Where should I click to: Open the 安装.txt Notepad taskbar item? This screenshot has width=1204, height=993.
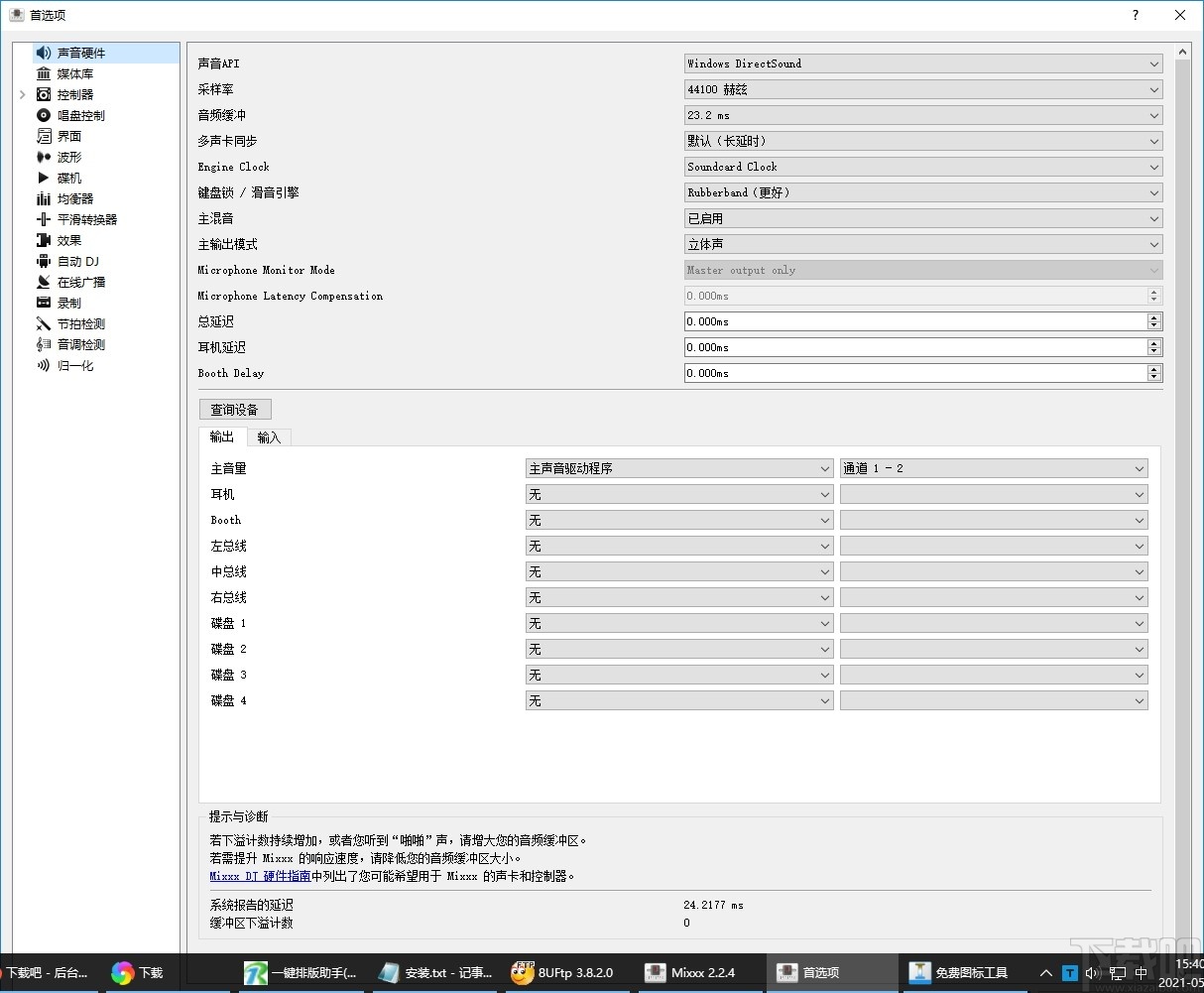(x=434, y=972)
